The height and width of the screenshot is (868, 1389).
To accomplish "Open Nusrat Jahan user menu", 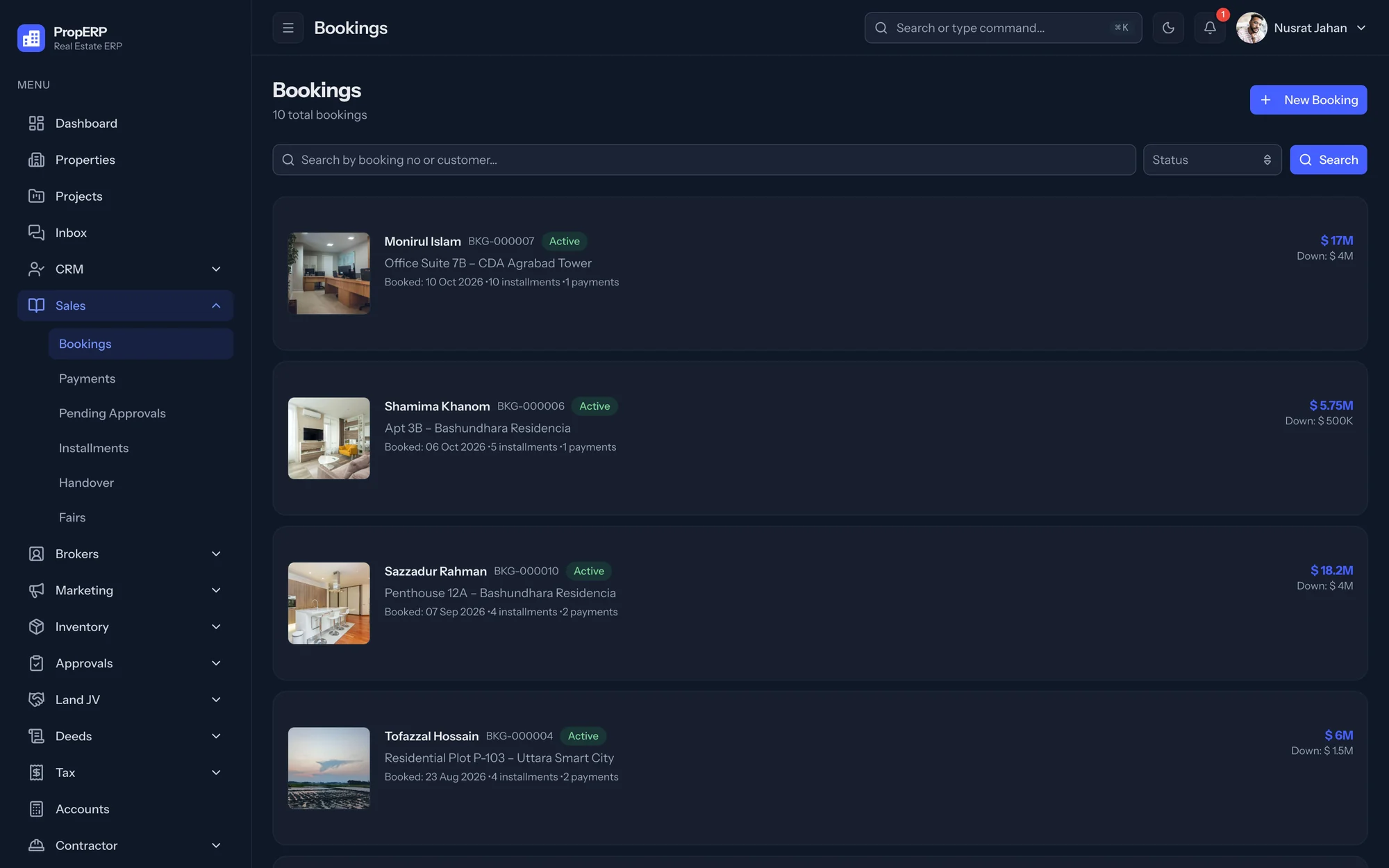I will 1301,28.
